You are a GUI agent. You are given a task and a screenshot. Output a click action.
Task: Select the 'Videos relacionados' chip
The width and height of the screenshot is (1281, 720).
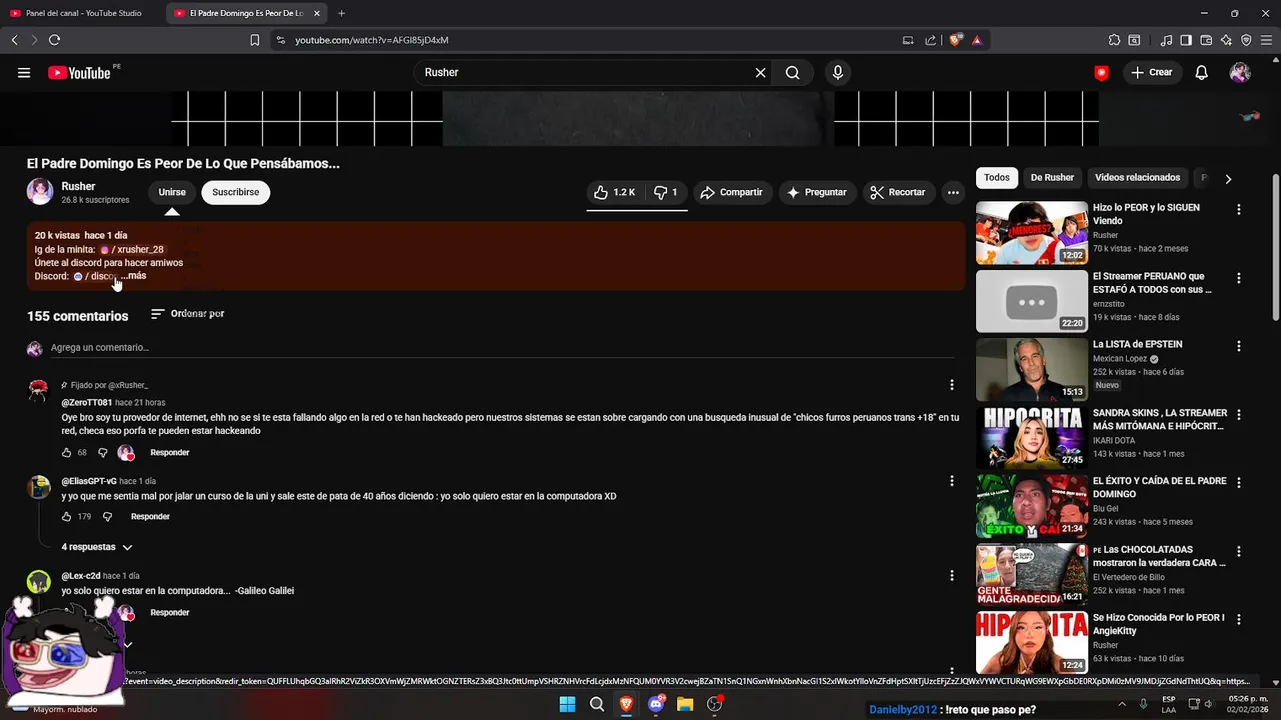(1137, 178)
